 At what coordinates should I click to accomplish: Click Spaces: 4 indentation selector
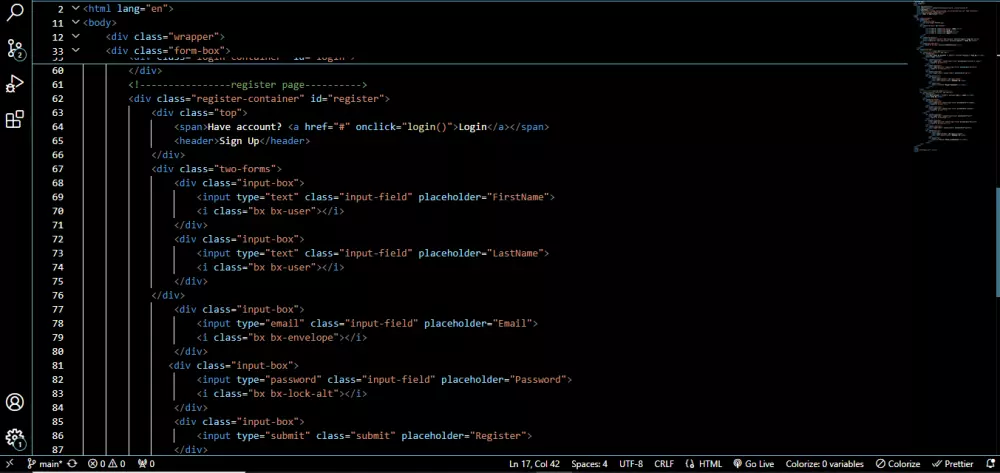coord(589,463)
